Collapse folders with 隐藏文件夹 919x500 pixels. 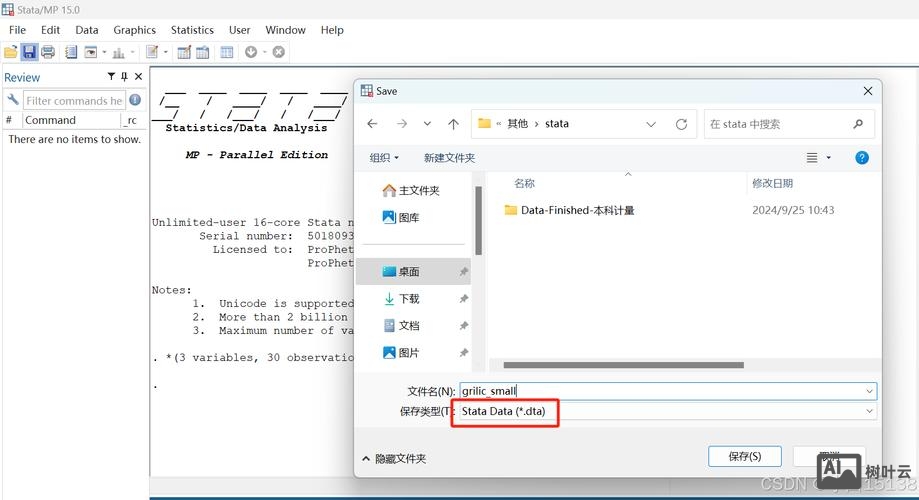394,458
